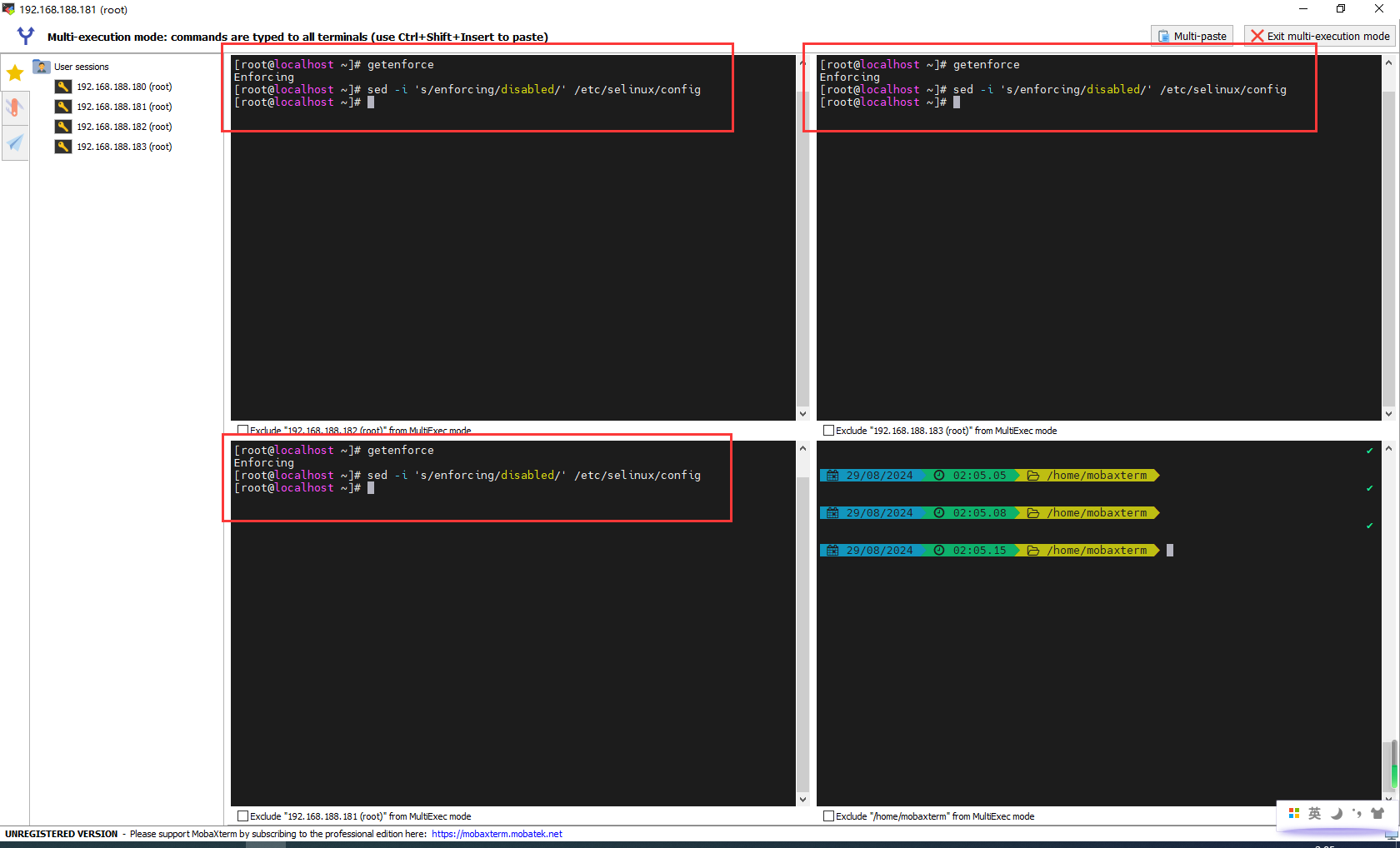Click the multi-execution fork icon

coord(26,36)
